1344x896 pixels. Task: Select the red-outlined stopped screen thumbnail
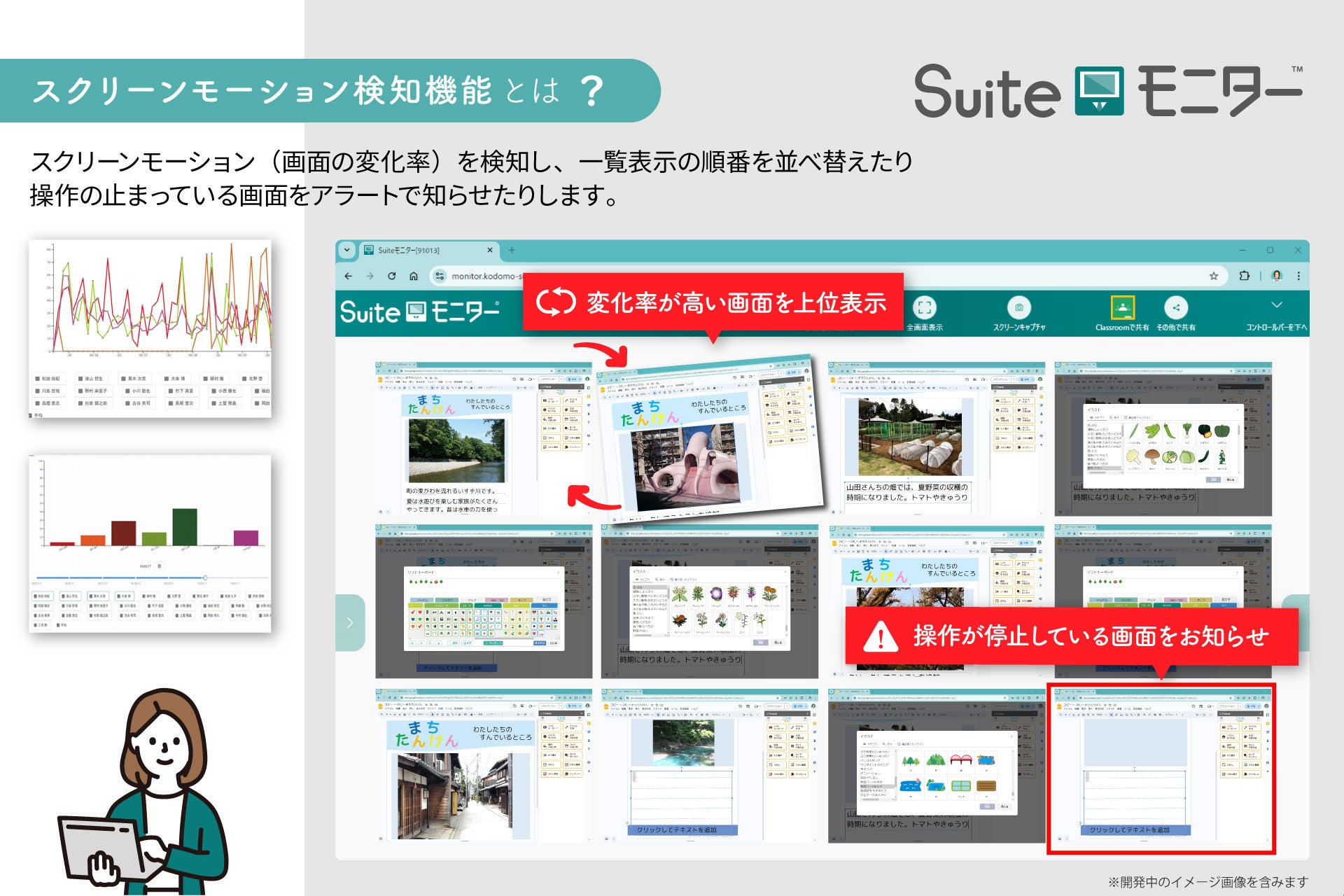(1161, 769)
